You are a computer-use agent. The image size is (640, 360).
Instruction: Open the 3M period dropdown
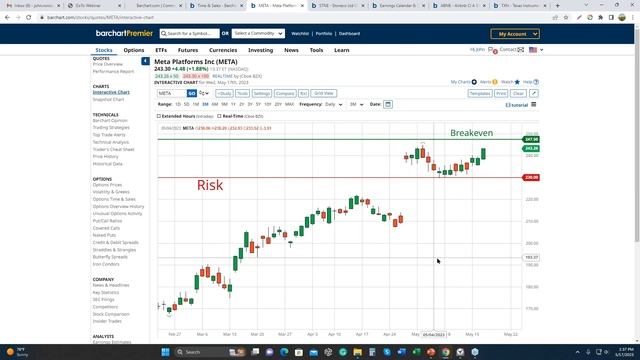(356, 104)
